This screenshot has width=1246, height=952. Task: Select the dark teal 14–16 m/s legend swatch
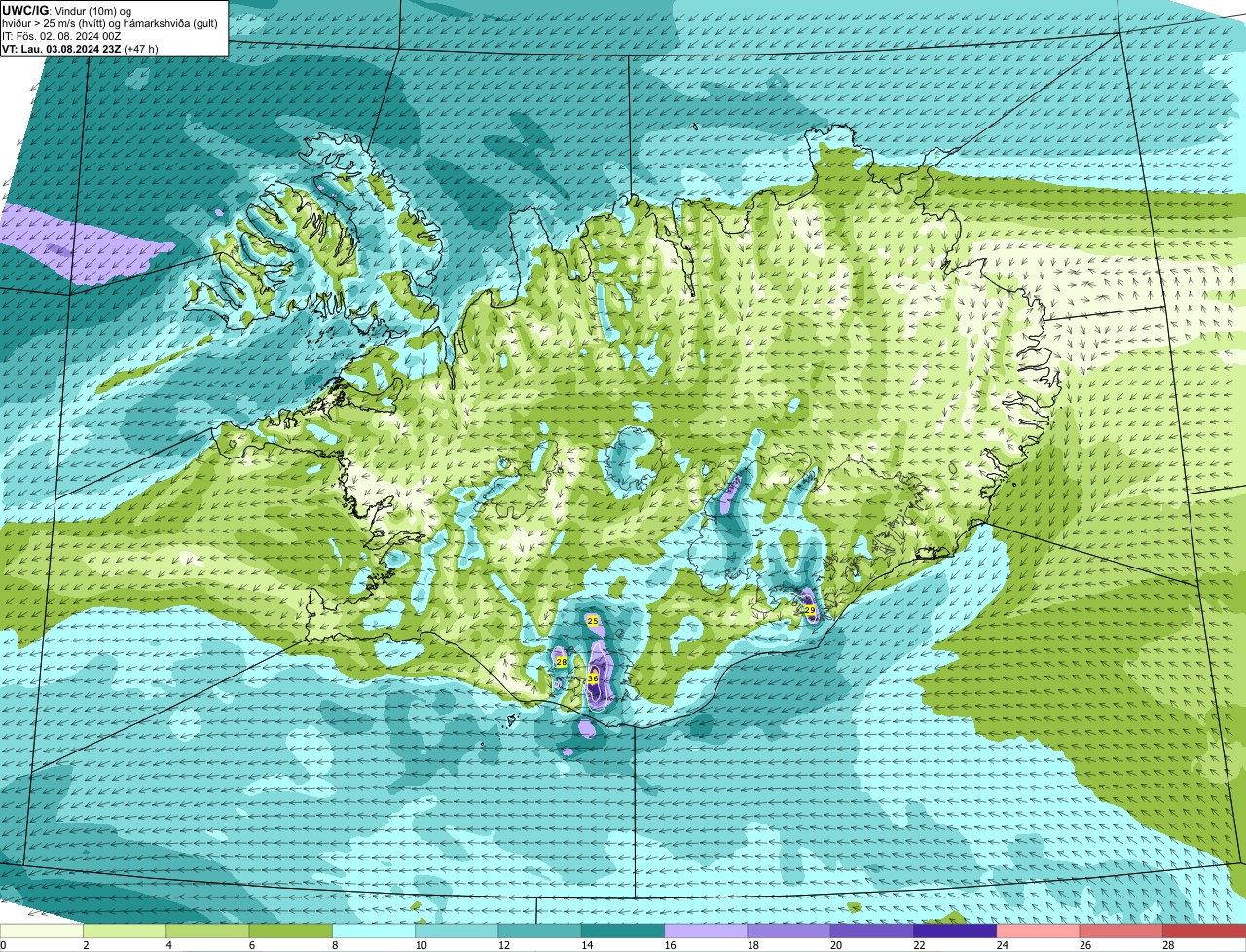[623, 932]
